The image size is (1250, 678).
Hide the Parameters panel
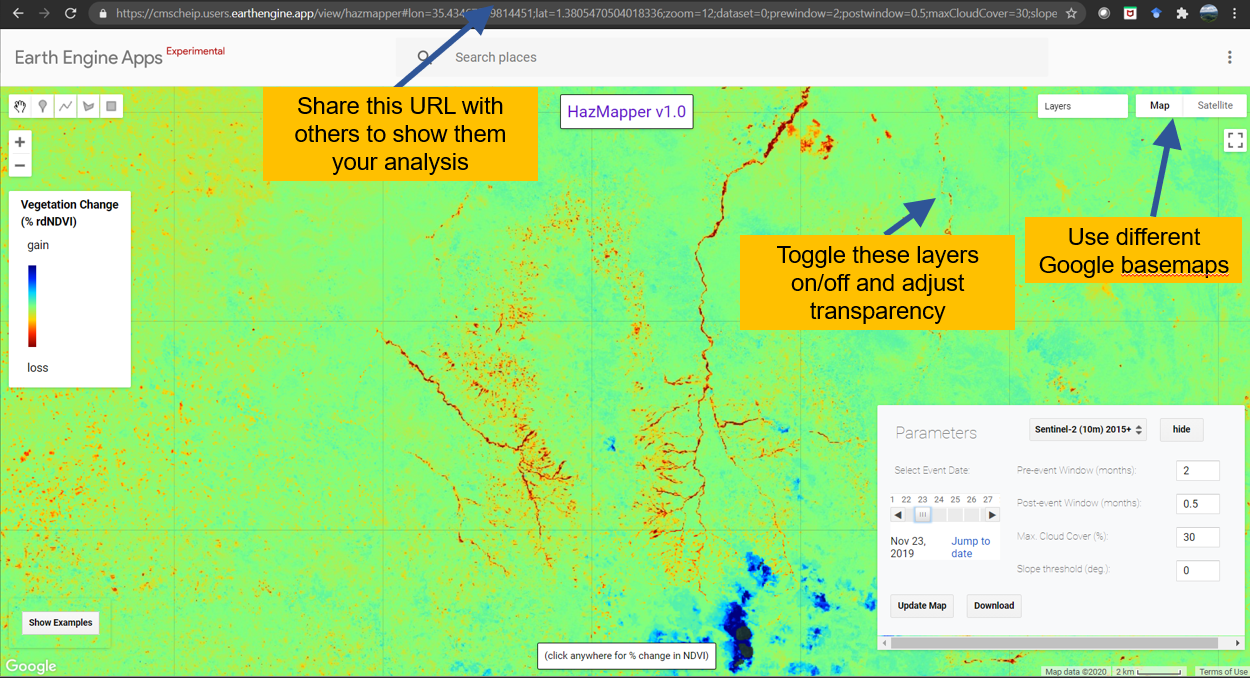[1181, 429]
